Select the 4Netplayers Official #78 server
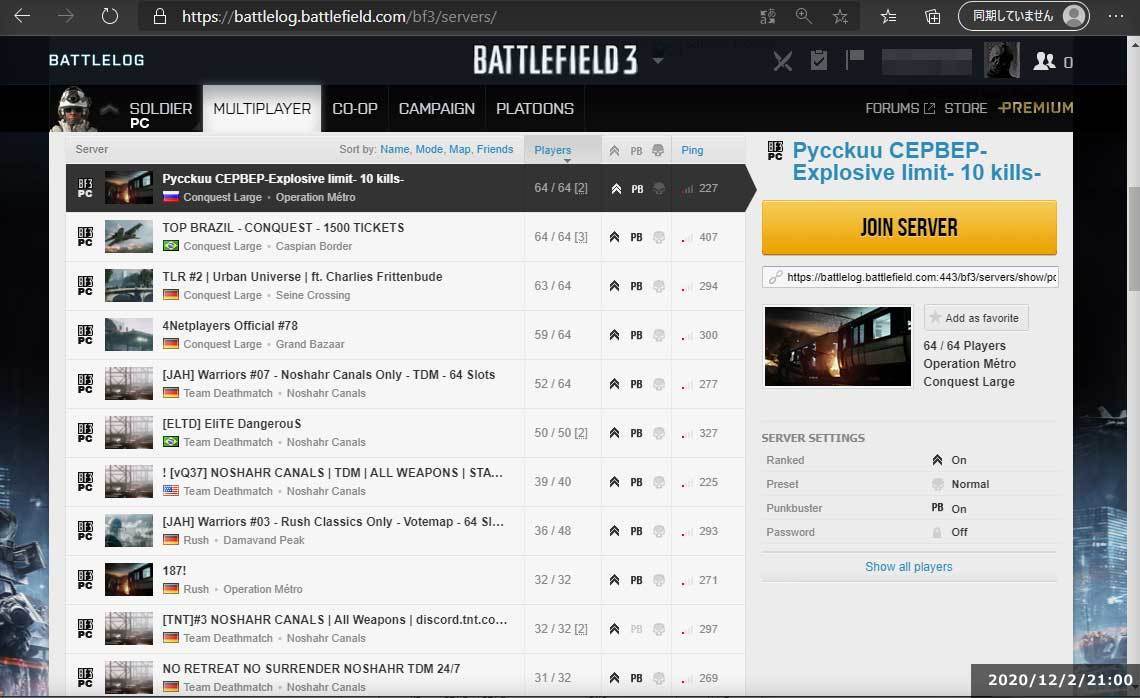This screenshot has width=1140, height=698. [406, 335]
